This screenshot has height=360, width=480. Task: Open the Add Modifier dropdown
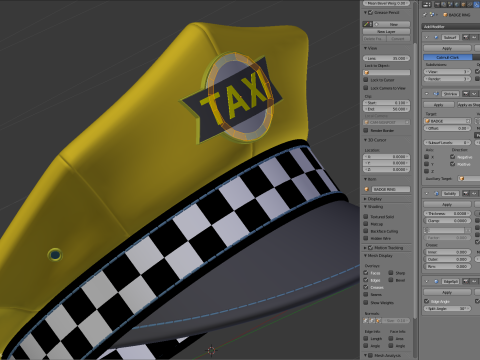click(x=451, y=27)
